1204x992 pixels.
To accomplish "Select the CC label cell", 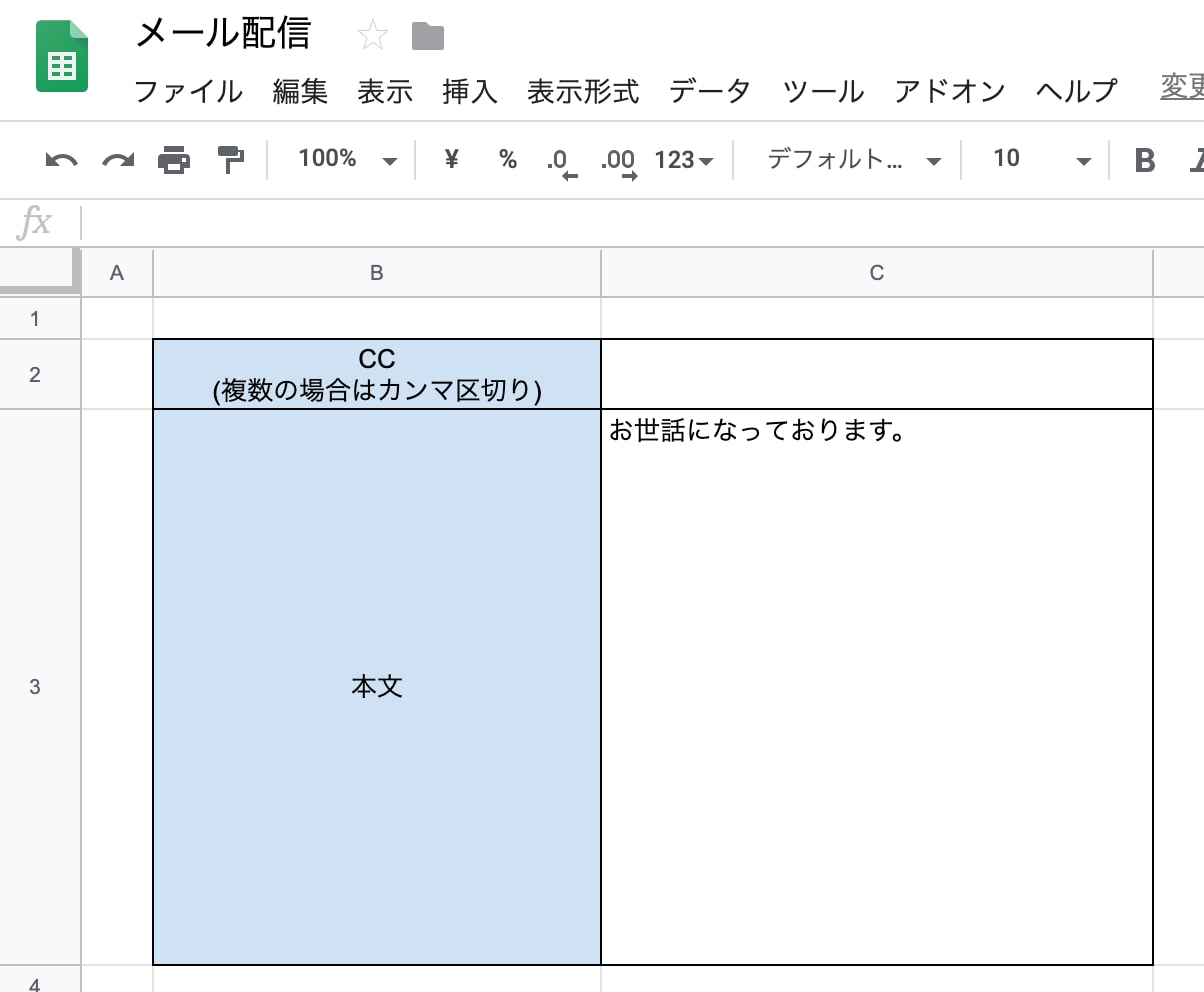I will tap(377, 375).
